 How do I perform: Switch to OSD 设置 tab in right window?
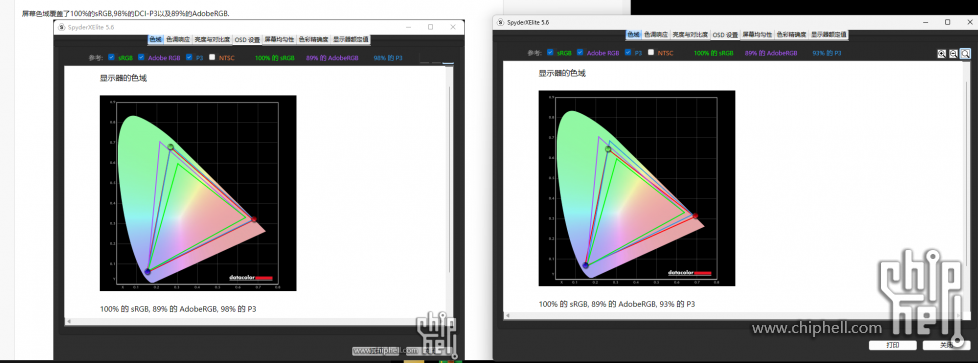[x=725, y=35]
